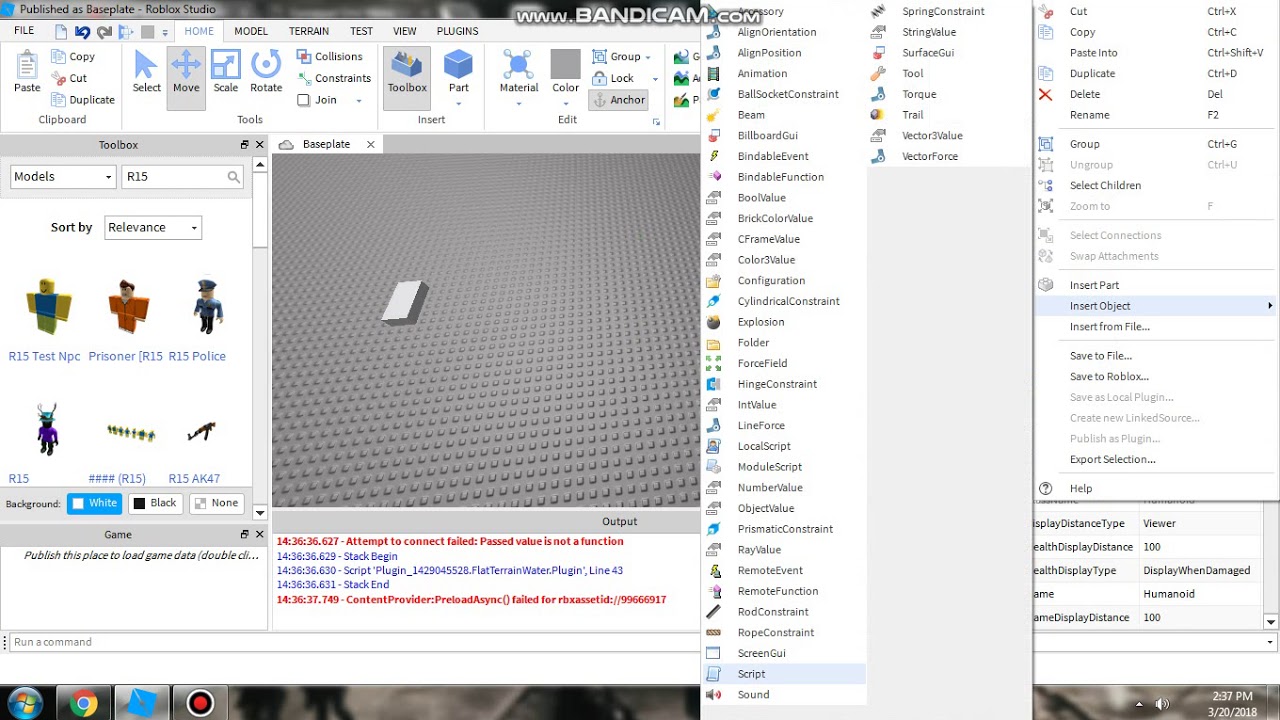Viewport: 1280px width, 720px height.
Task: Close the Baseplate tab
Action: 371,144
